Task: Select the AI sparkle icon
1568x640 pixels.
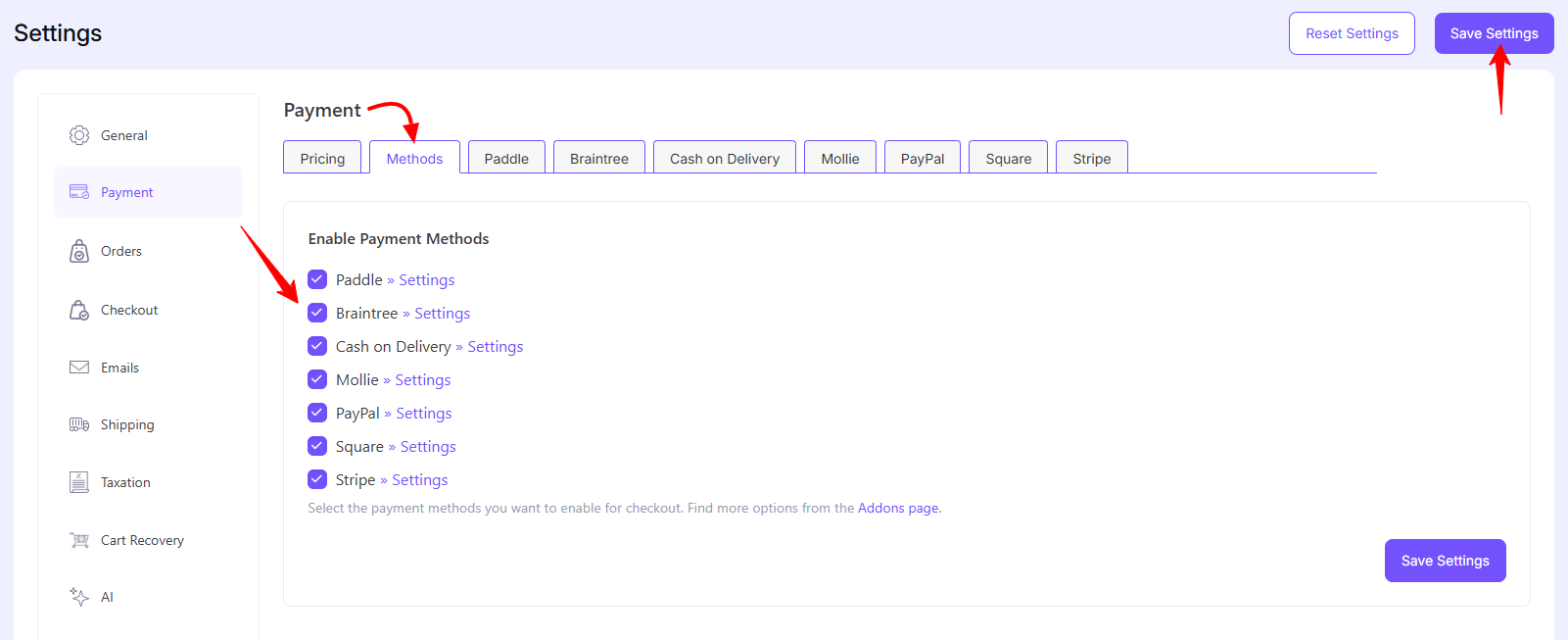Action: click(x=79, y=597)
